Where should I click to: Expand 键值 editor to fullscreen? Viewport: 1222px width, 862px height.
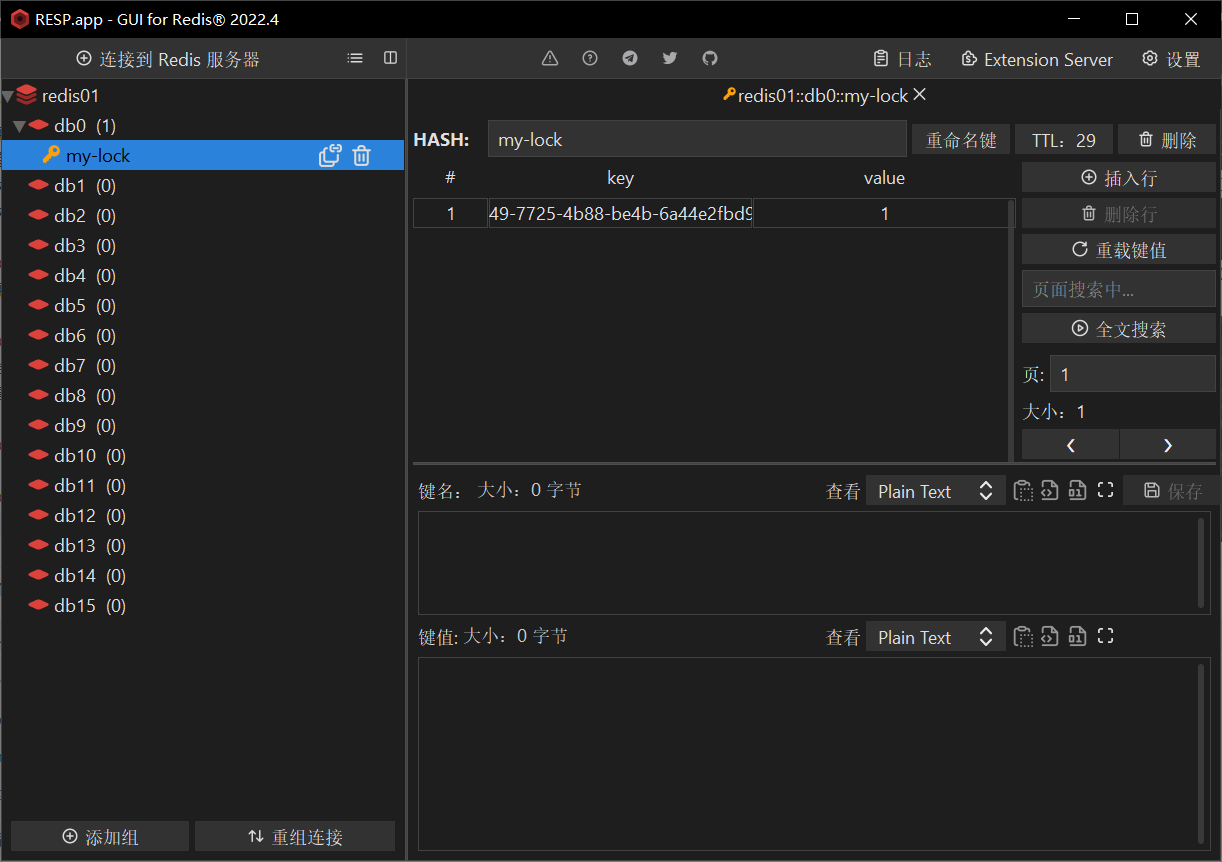(x=1105, y=637)
